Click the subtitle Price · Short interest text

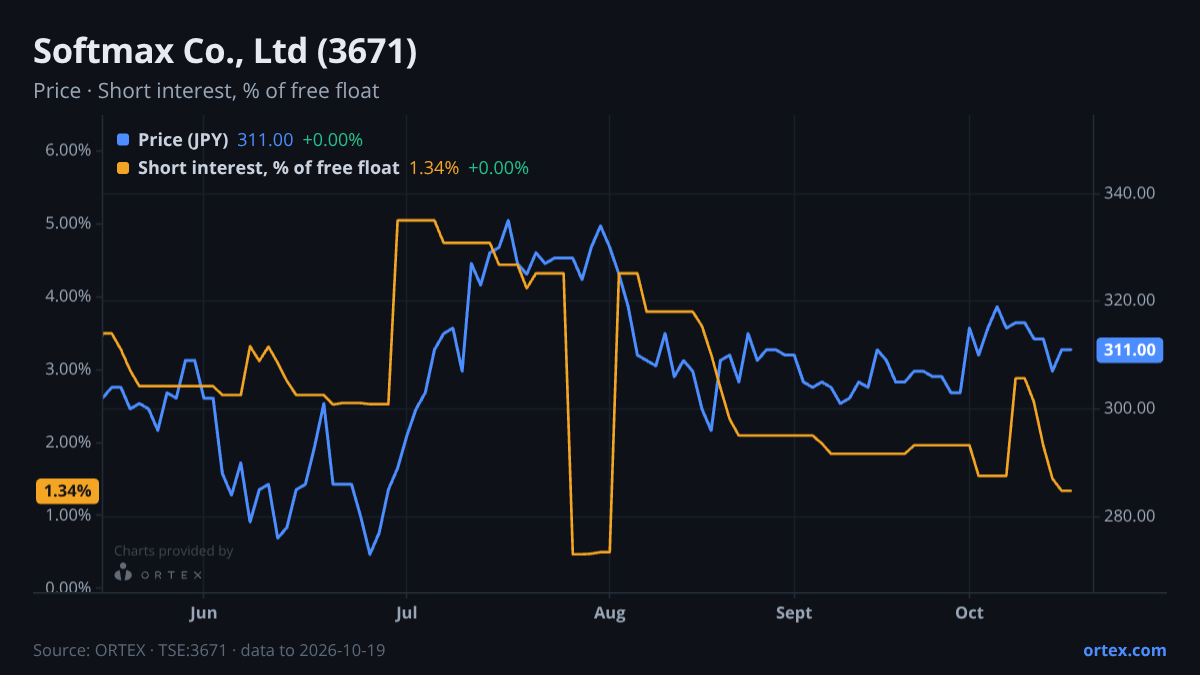[x=206, y=91]
